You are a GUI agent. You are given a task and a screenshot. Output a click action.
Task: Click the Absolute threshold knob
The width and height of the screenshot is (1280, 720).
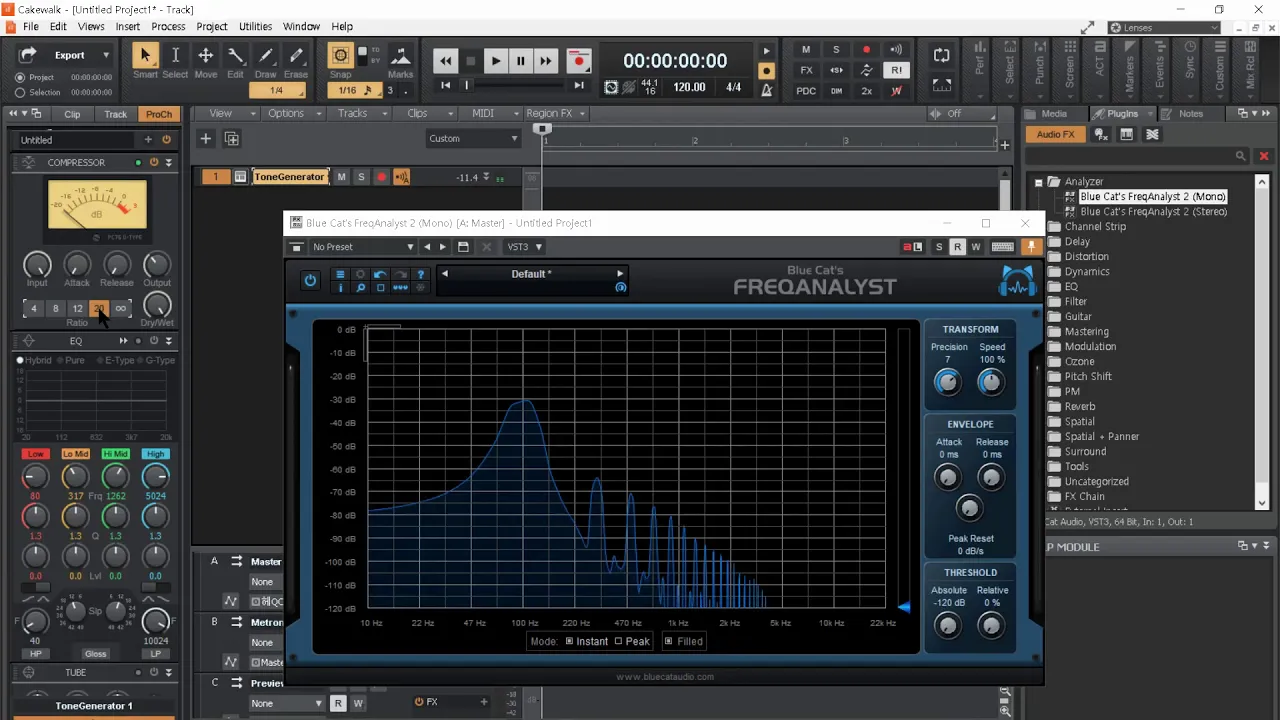pyautogui.click(x=946, y=625)
